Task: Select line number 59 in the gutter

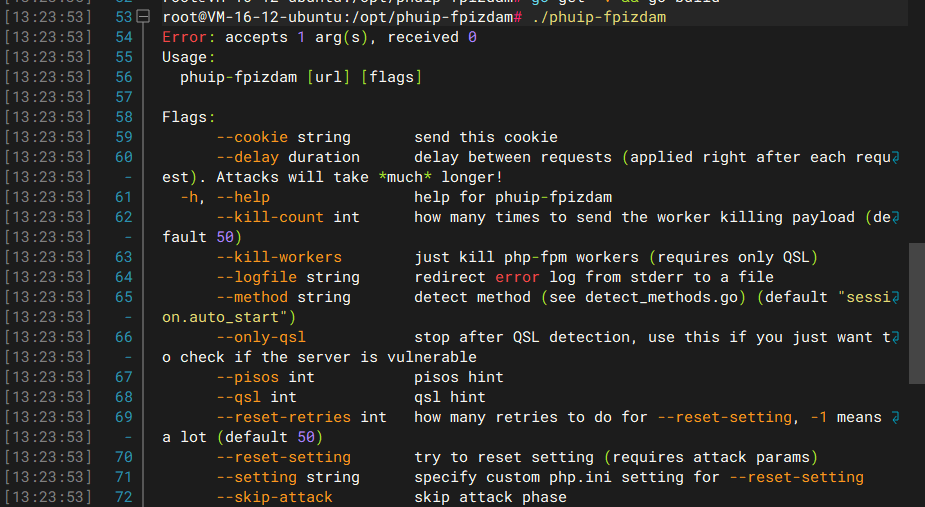Action: [x=124, y=137]
